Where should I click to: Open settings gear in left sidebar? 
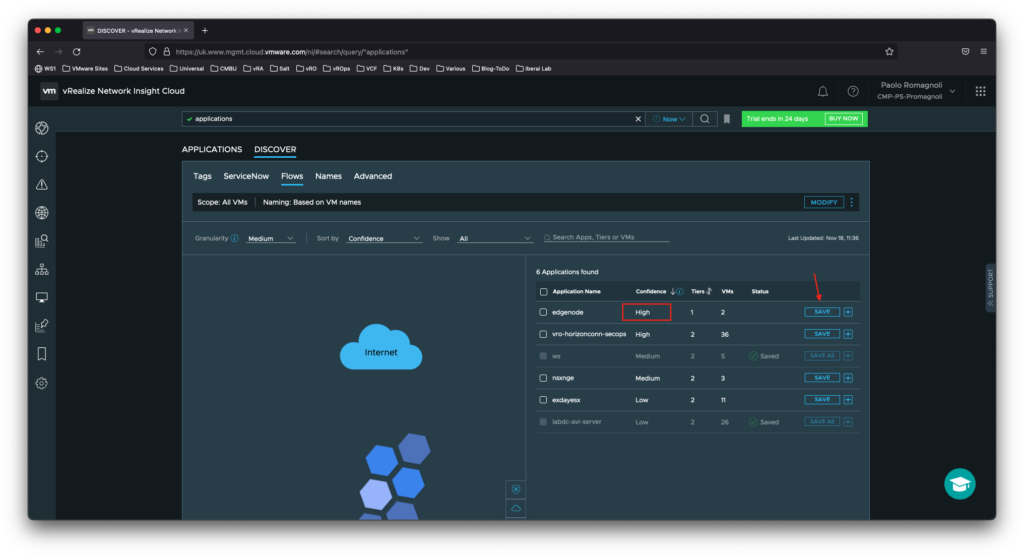pos(42,383)
